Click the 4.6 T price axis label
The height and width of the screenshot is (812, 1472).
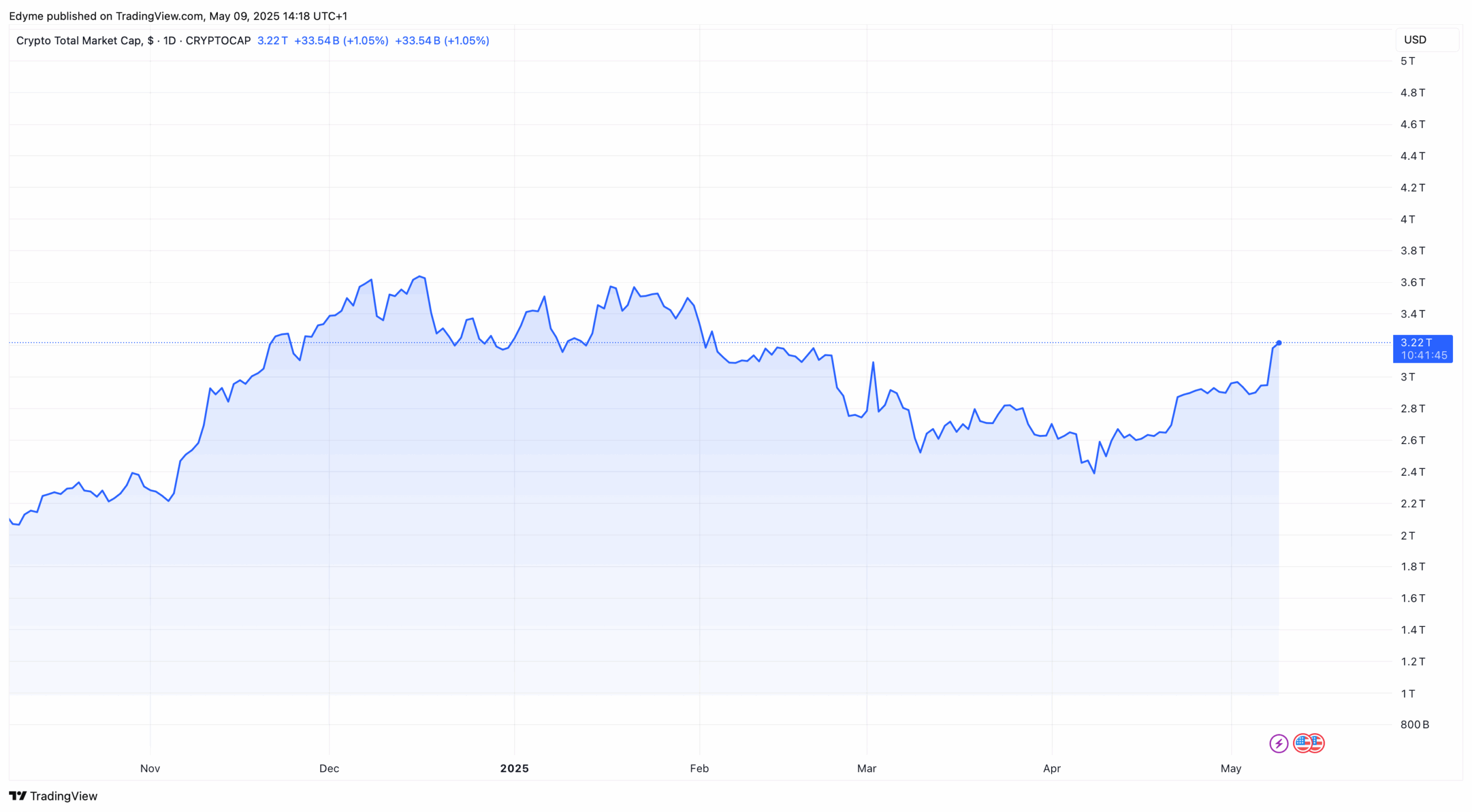[1412, 124]
